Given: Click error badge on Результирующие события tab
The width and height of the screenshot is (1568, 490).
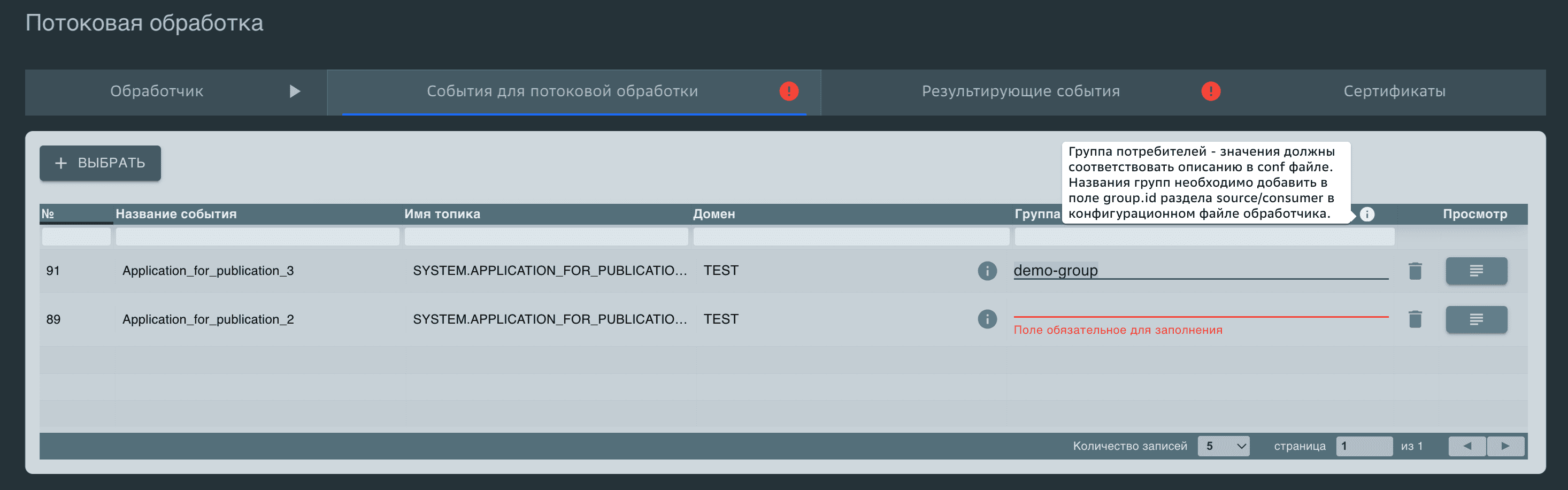Looking at the screenshot, I should coord(1210,91).
